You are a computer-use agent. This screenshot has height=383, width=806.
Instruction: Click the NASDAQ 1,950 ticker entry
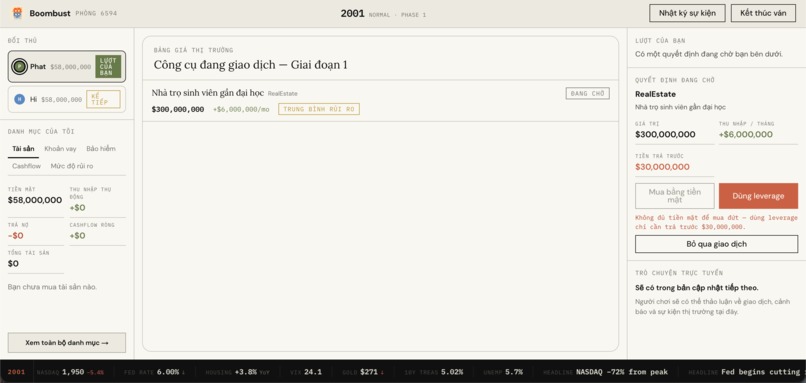pyautogui.click(x=71, y=372)
